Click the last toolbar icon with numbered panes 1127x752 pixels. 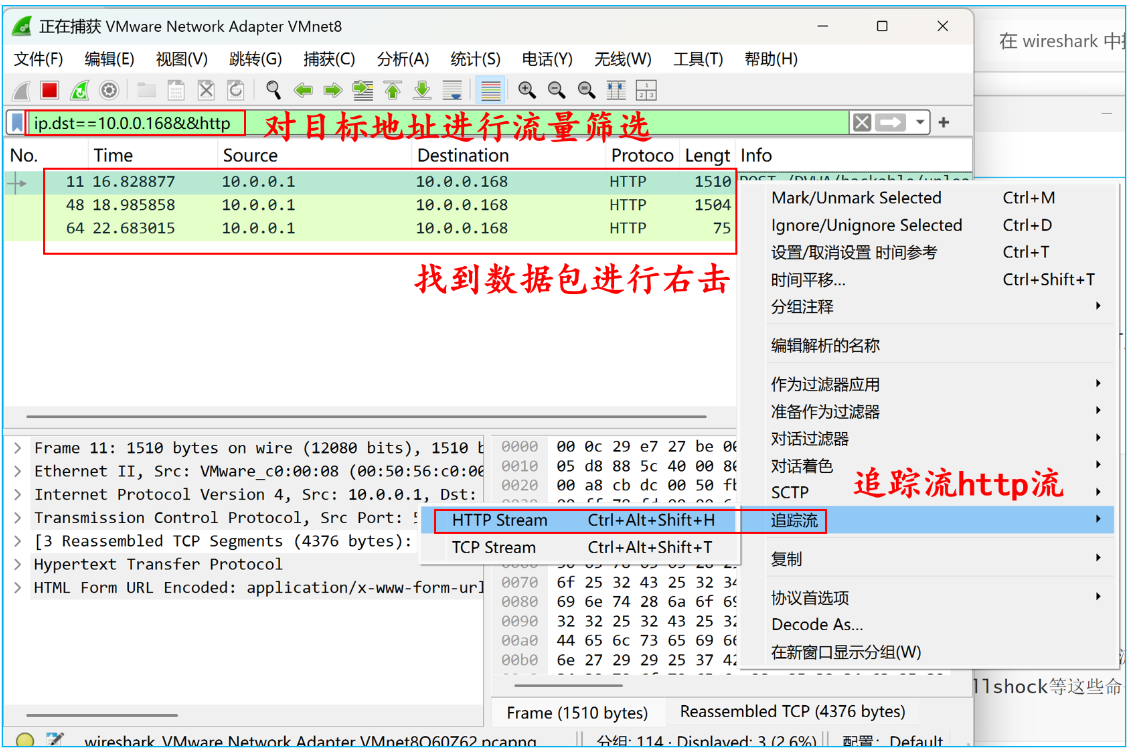tap(647, 91)
